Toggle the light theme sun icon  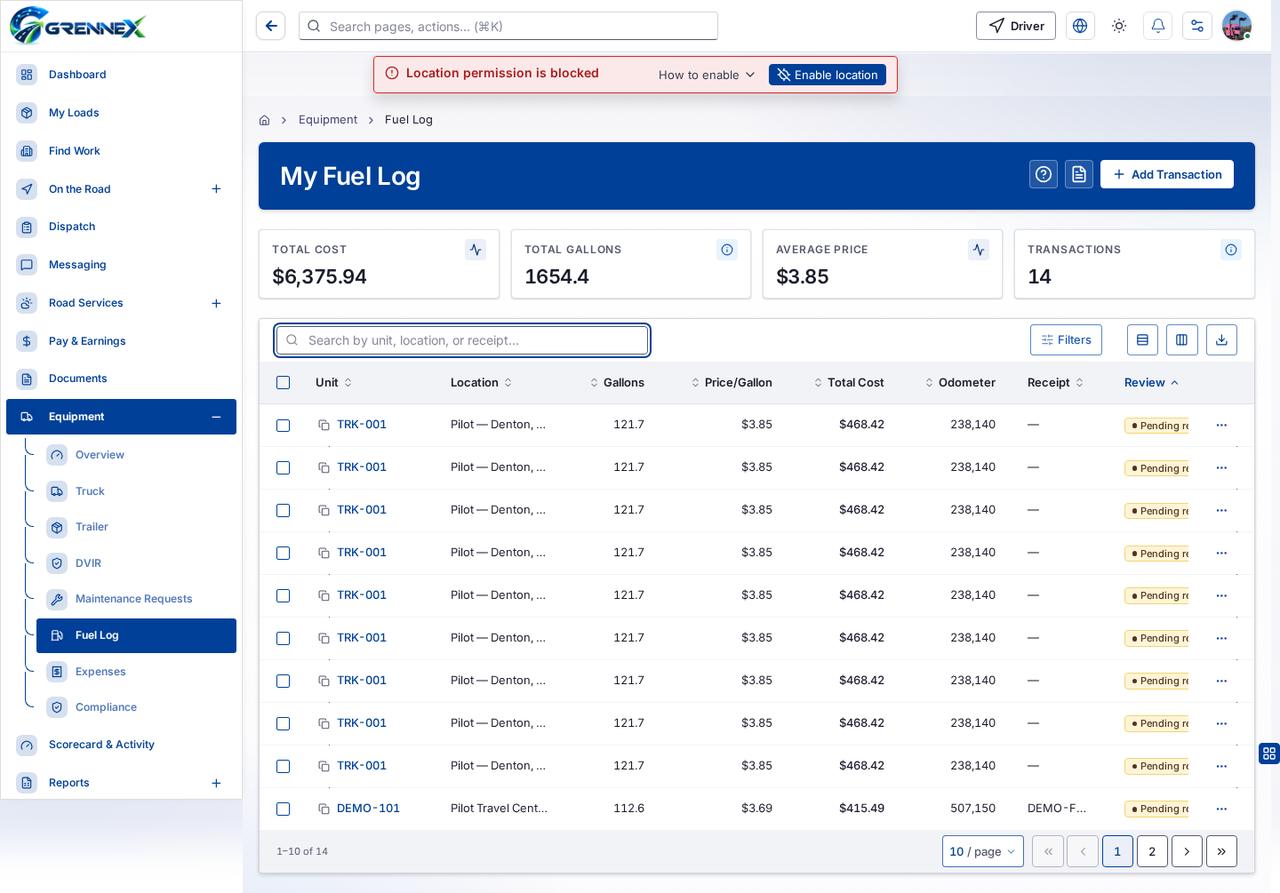tap(1119, 26)
